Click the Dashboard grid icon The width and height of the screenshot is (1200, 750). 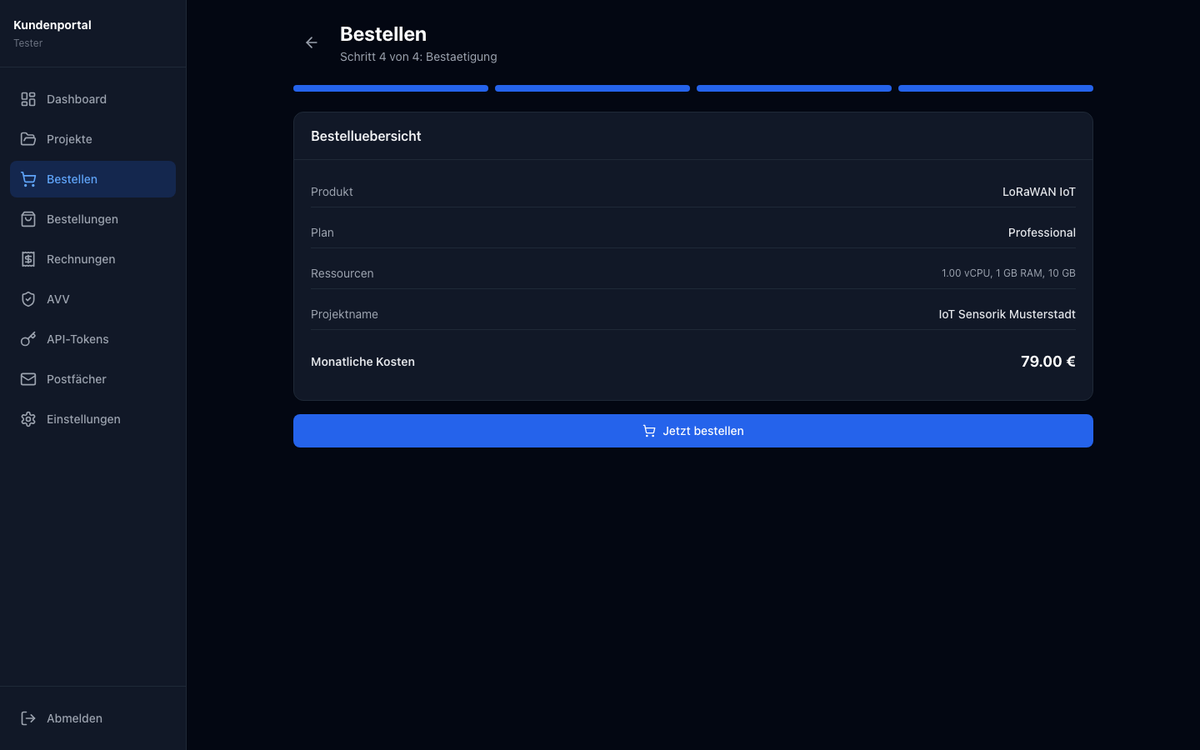coord(28,99)
